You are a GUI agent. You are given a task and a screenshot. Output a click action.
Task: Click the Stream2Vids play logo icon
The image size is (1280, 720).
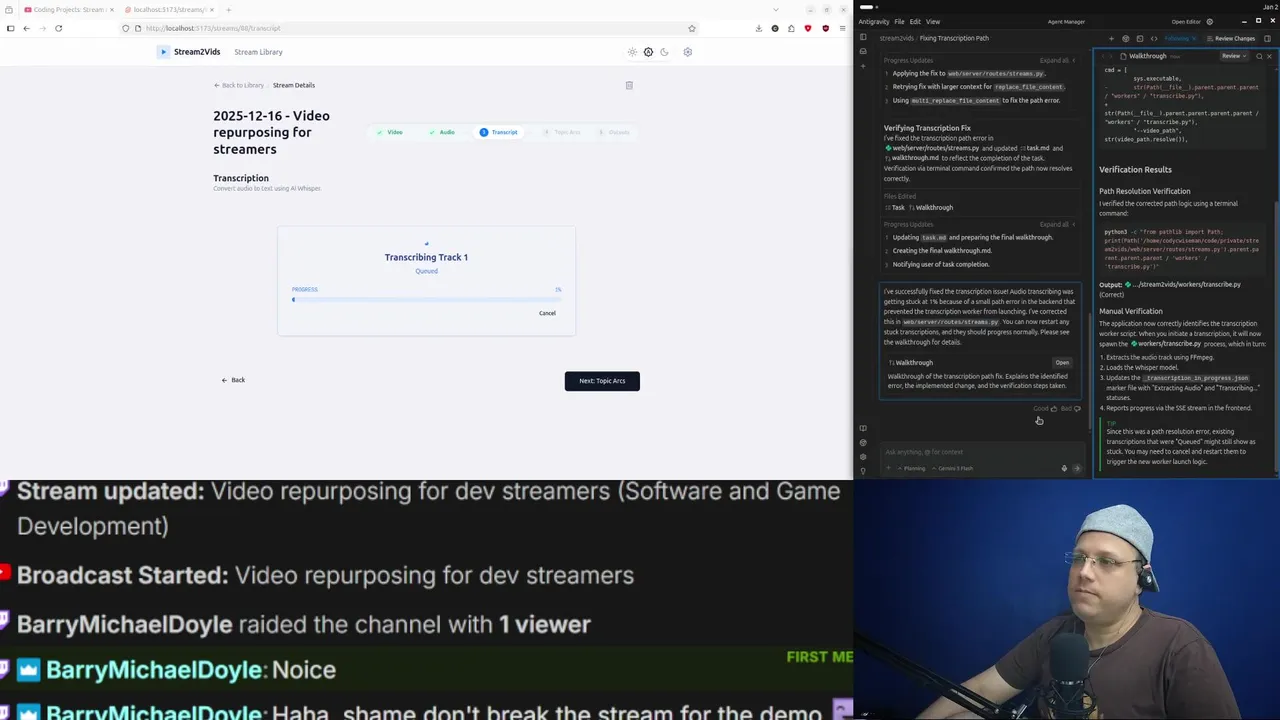(x=163, y=52)
